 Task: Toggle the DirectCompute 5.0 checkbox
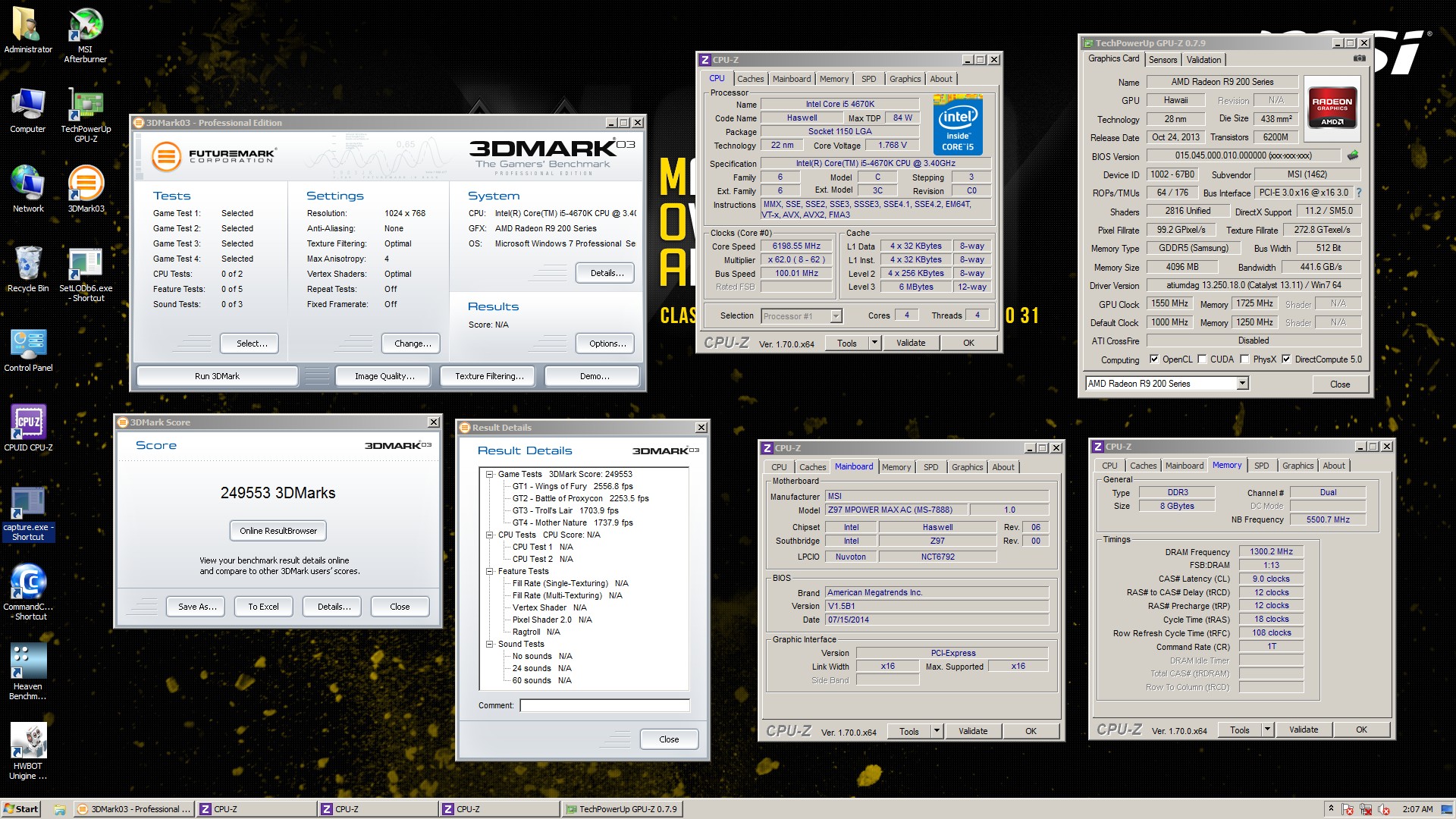pos(1286,359)
